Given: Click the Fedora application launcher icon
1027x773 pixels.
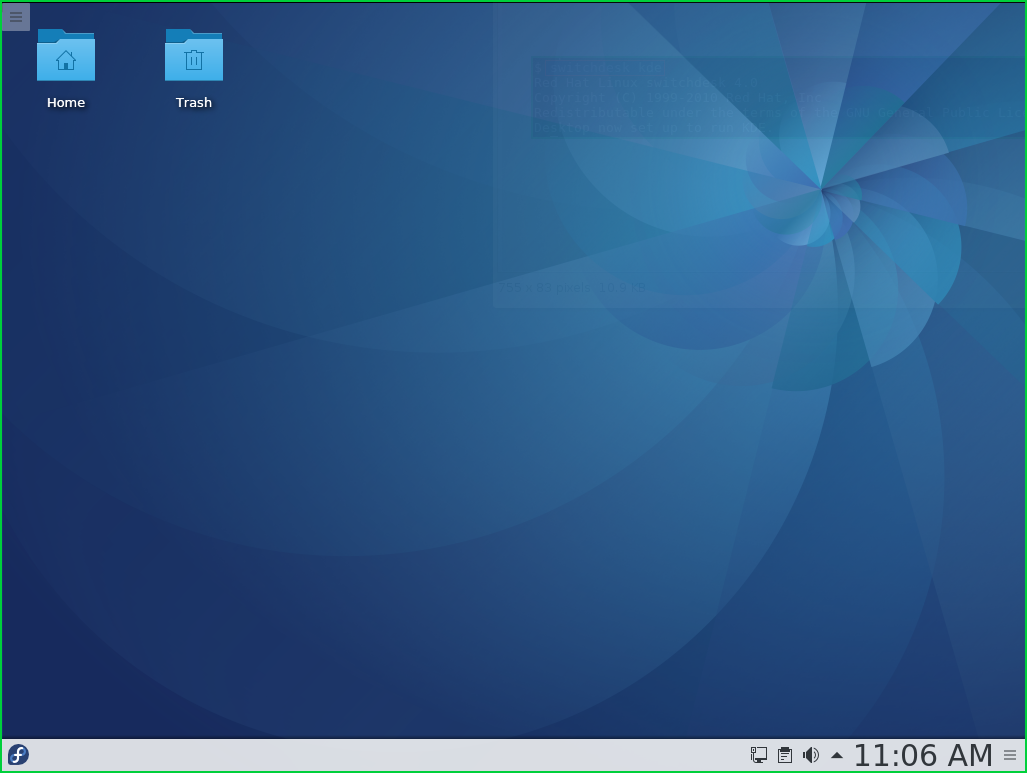Looking at the screenshot, I should (x=17, y=754).
